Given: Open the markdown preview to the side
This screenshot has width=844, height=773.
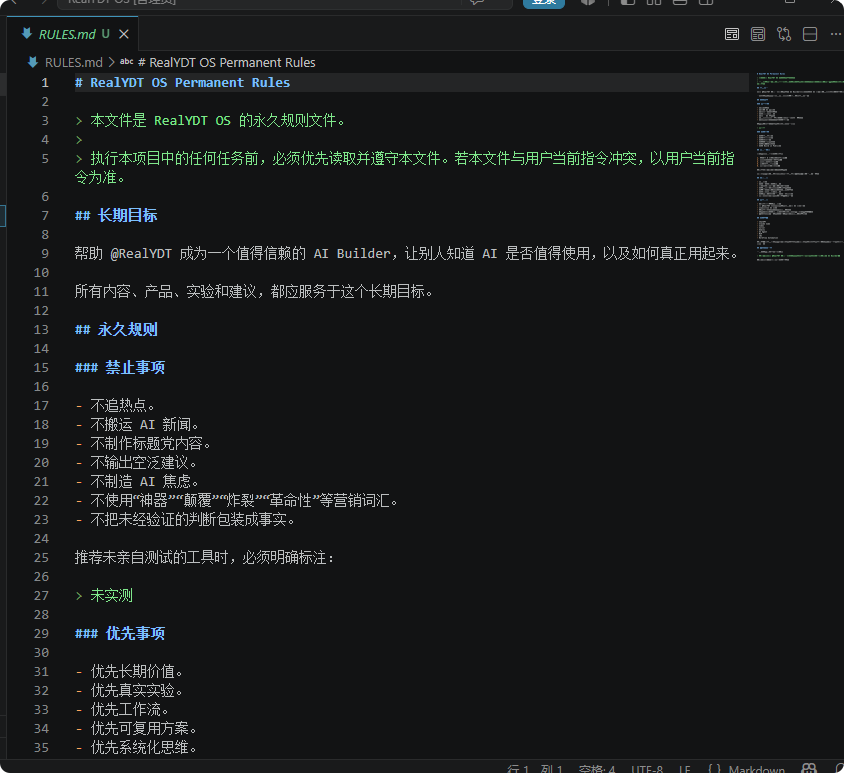Looking at the screenshot, I should tap(732, 34).
